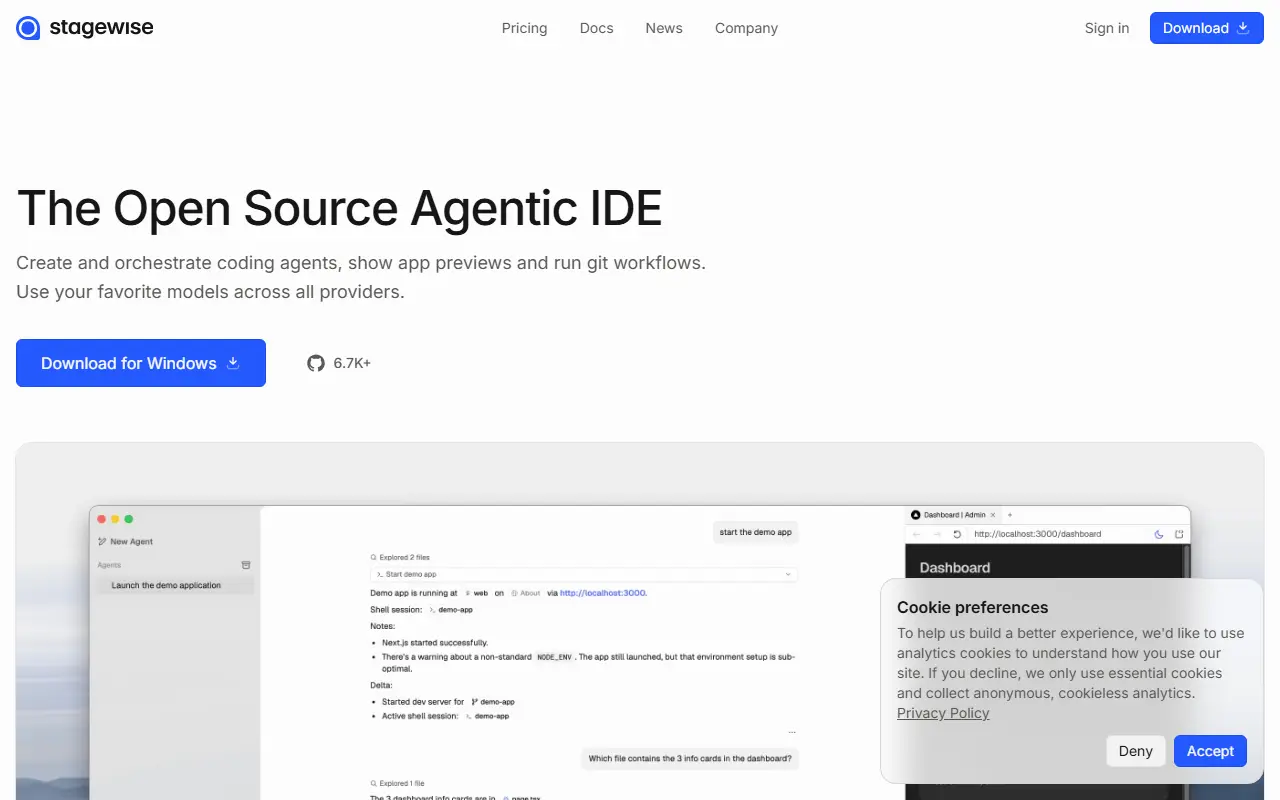Click the archive icon beside Agents
This screenshot has width=1280, height=800.
[246, 565]
